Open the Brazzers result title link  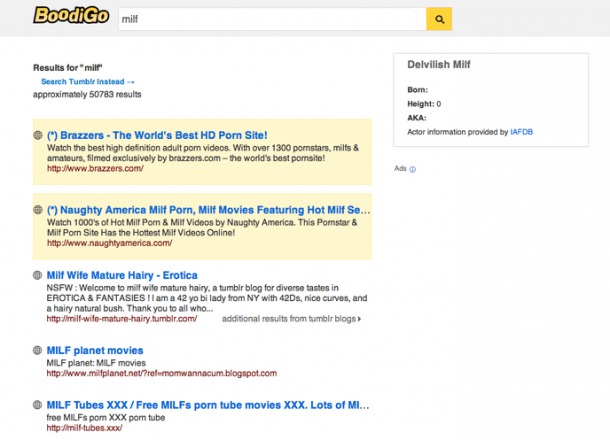pyautogui.click(x=157, y=135)
